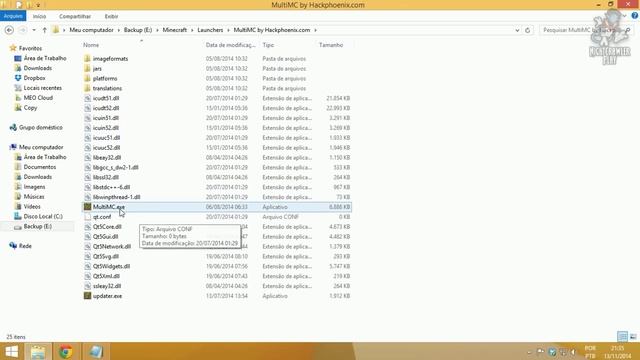The width and height of the screenshot is (640, 360).
Task: Open Downloads under Favoritos
Action: [x=38, y=68]
